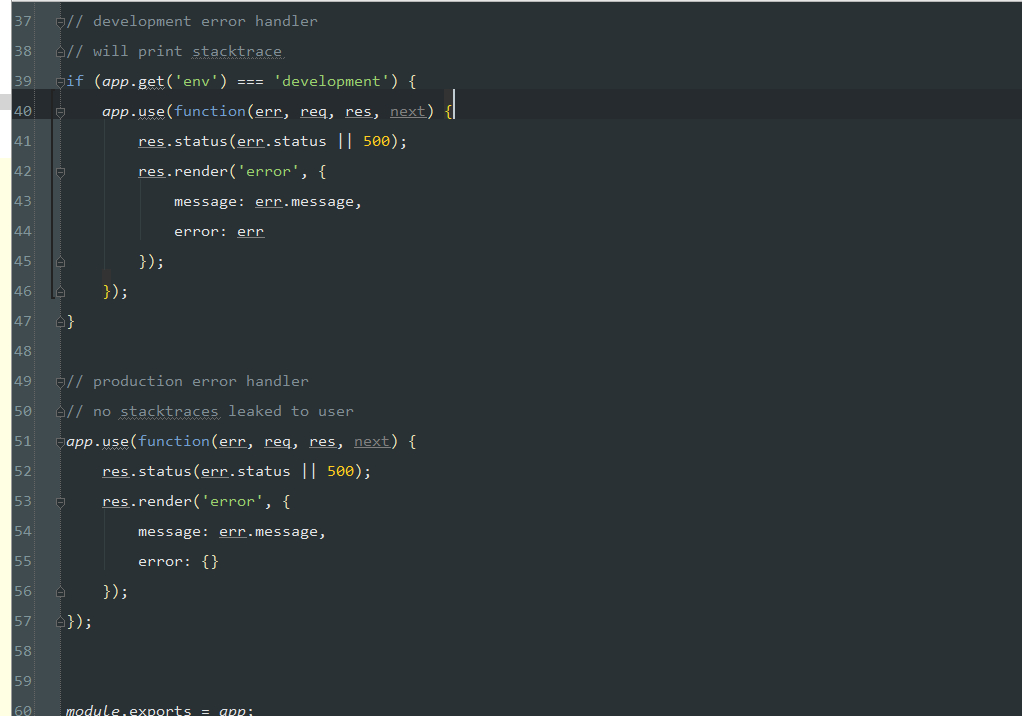The height and width of the screenshot is (716, 1022).
Task: Click the fold marker beside closing brace 47
Action: pos(58,321)
